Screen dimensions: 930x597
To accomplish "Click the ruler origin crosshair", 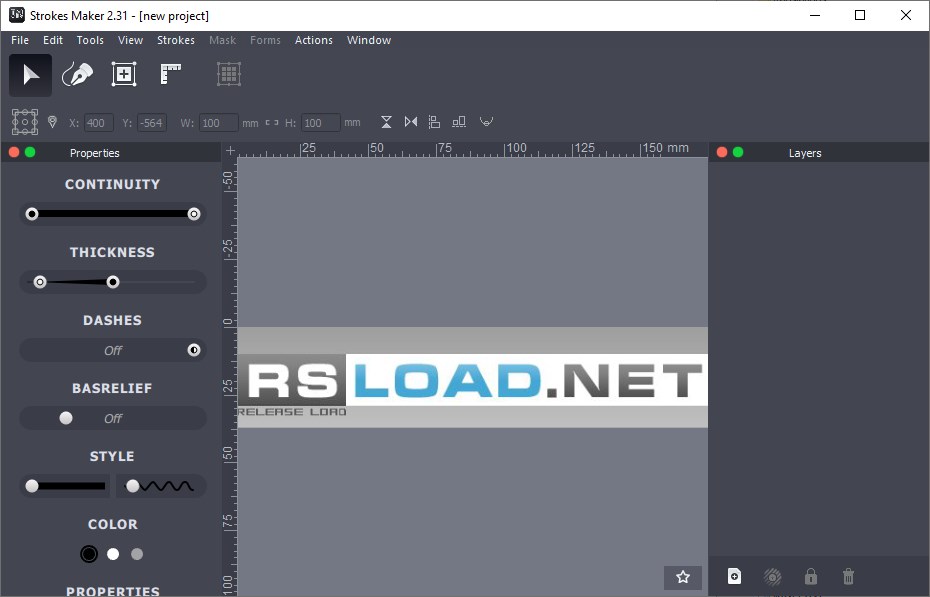I will [x=230, y=151].
